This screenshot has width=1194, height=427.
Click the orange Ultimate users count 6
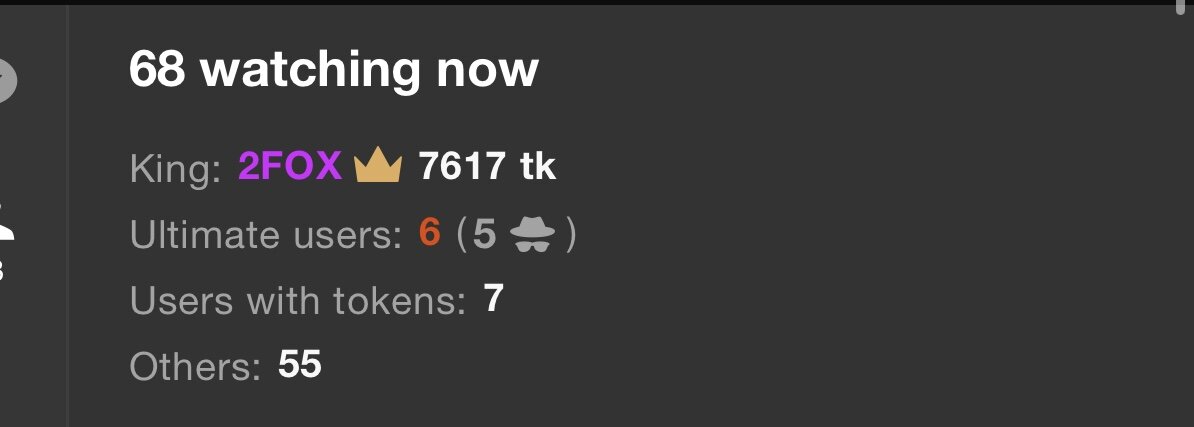tap(429, 234)
